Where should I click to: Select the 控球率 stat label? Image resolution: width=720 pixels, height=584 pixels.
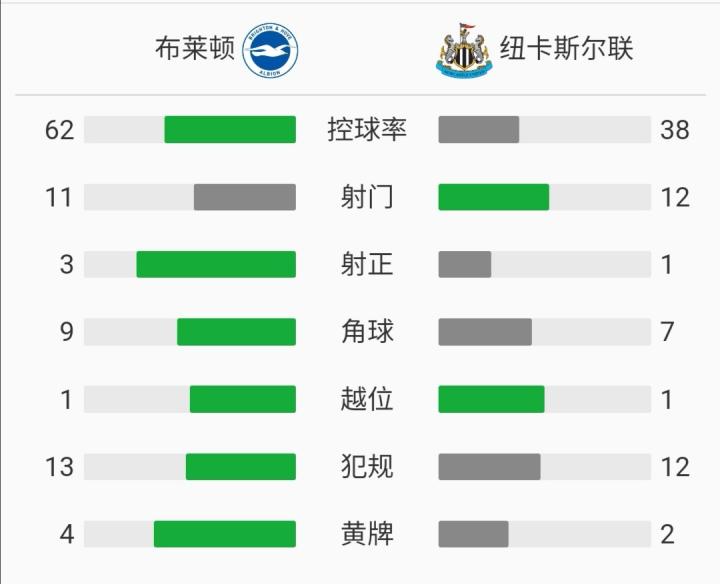point(367,130)
